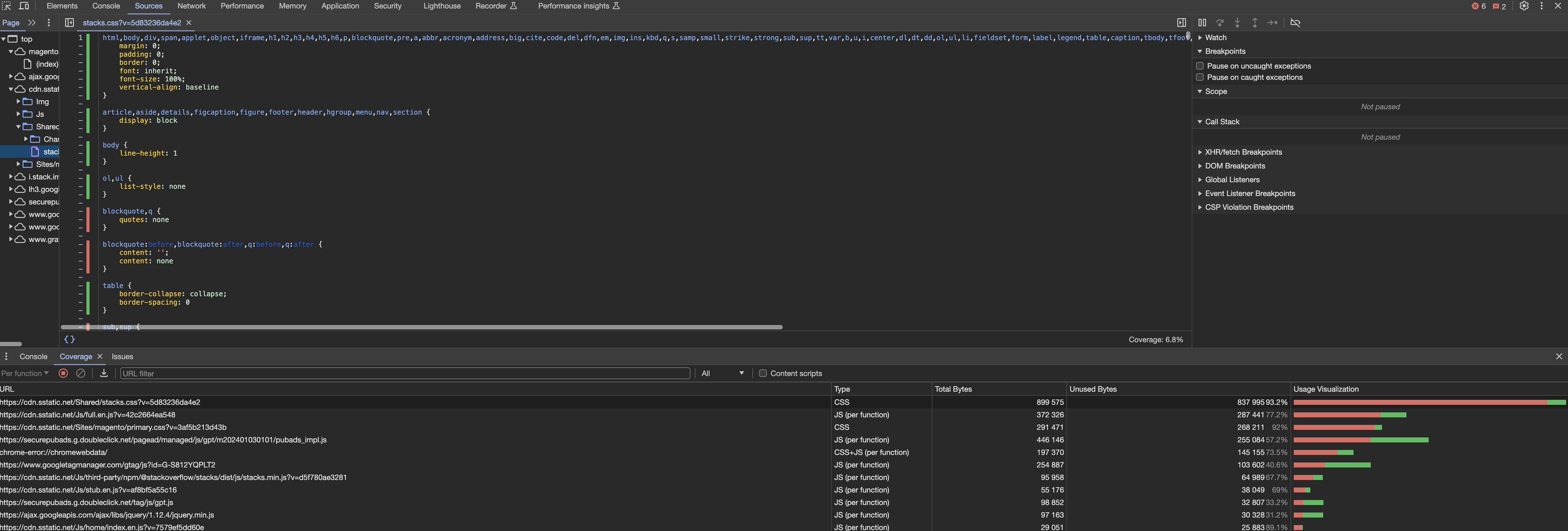
Task: Click stacks.css usage visualization bar
Action: pyautogui.click(x=1429, y=402)
